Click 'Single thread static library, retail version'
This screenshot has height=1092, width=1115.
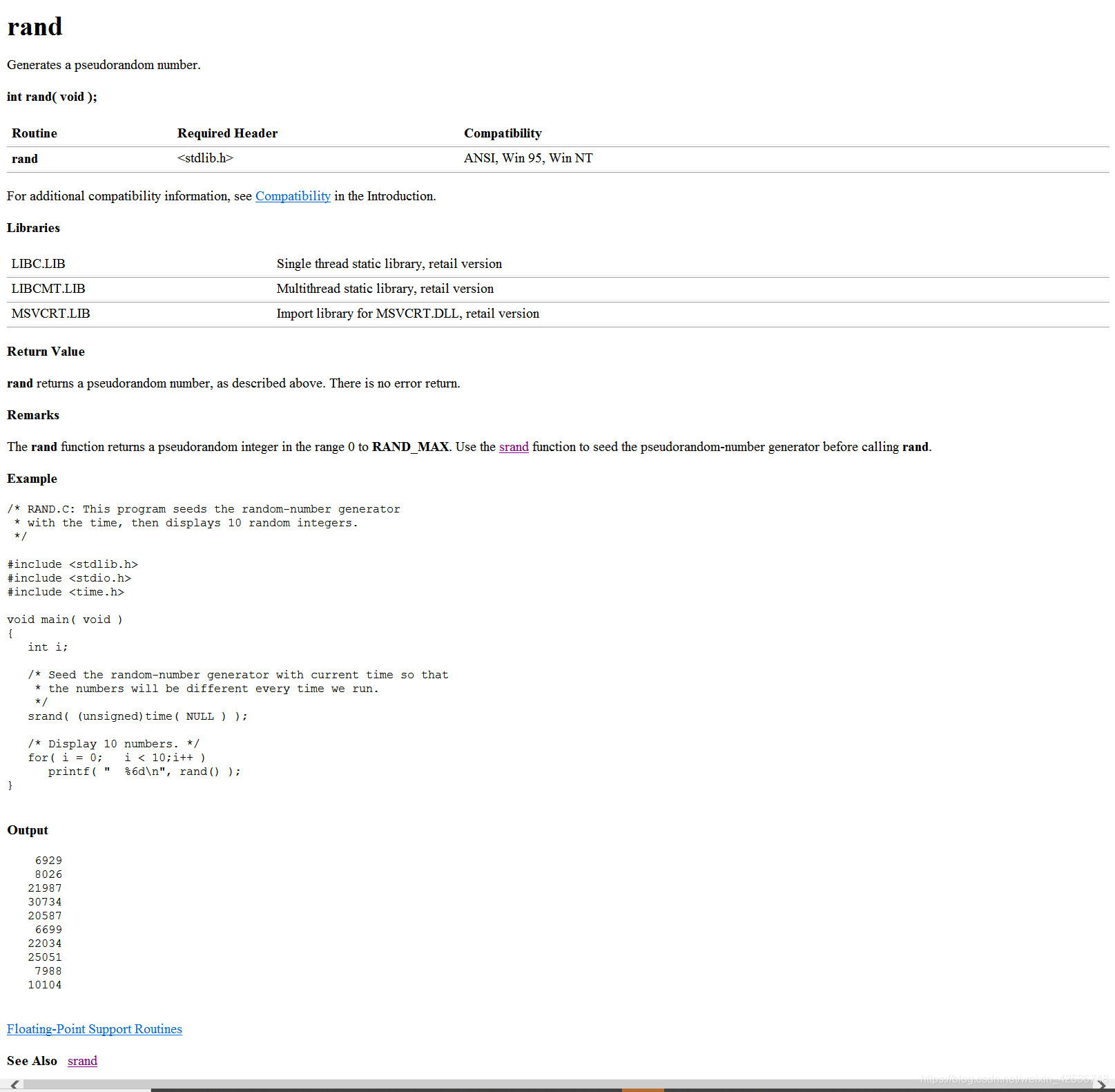click(x=389, y=264)
